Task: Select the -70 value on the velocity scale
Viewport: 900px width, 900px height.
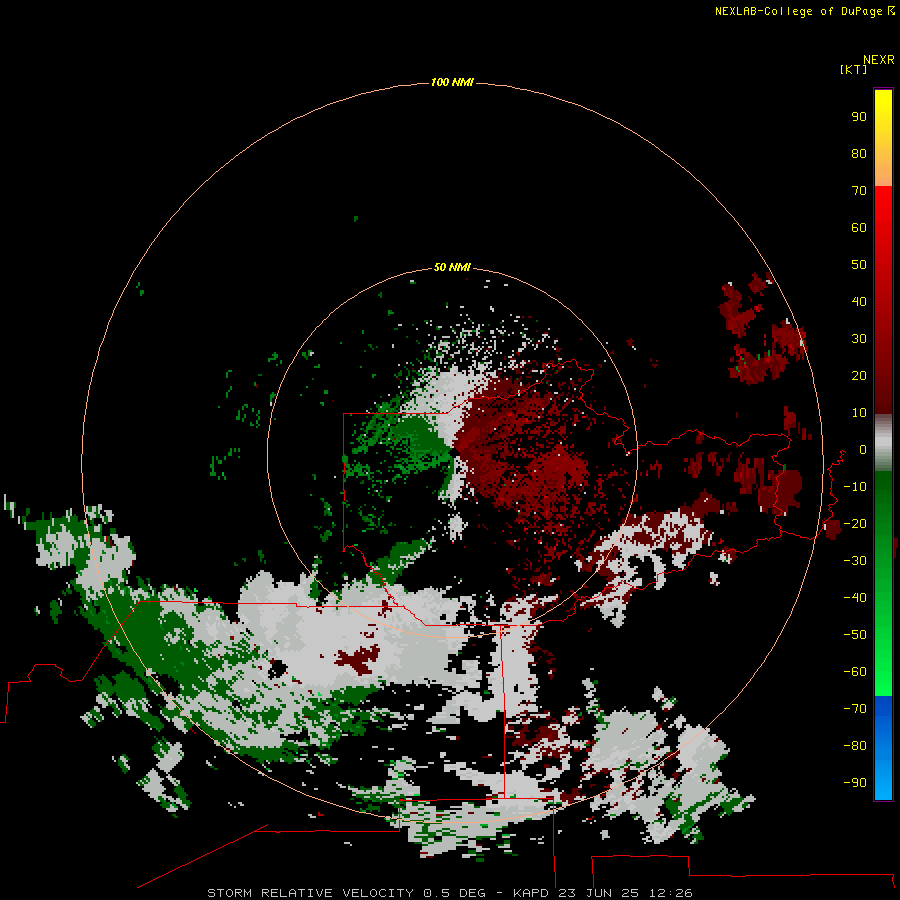Action: pyautogui.click(x=855, y=709)
